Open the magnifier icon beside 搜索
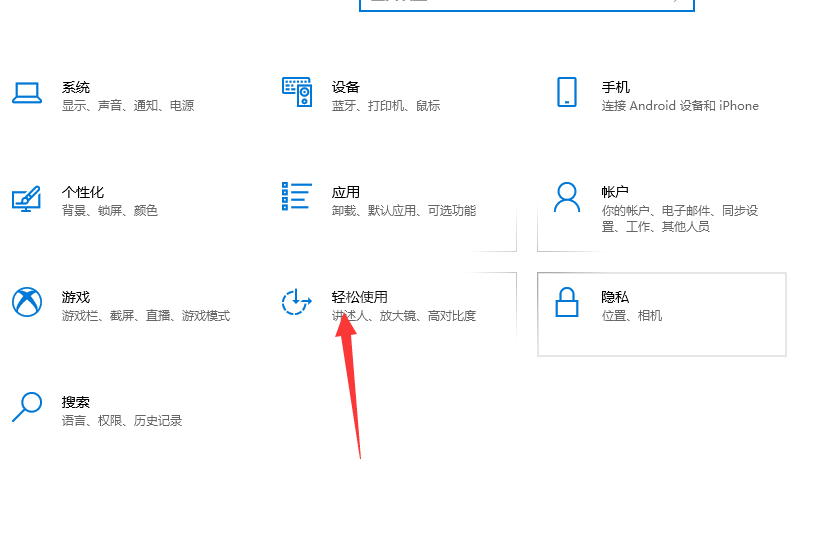Viewport: 815px width, 555px height. click(x=27, y=406)
